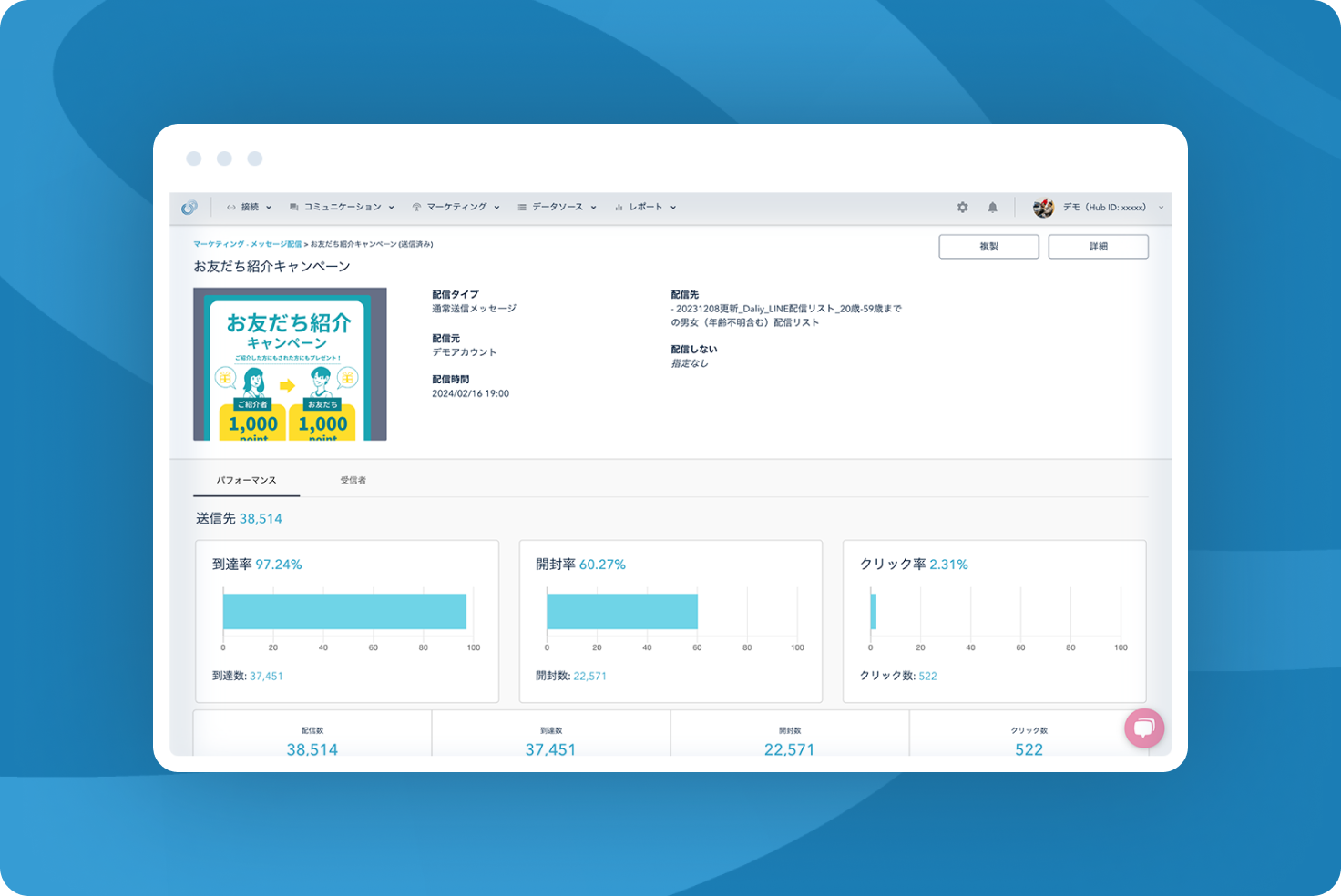
Task: Open the データソース icon in the nav bar
Action: [x=520, y=207]
